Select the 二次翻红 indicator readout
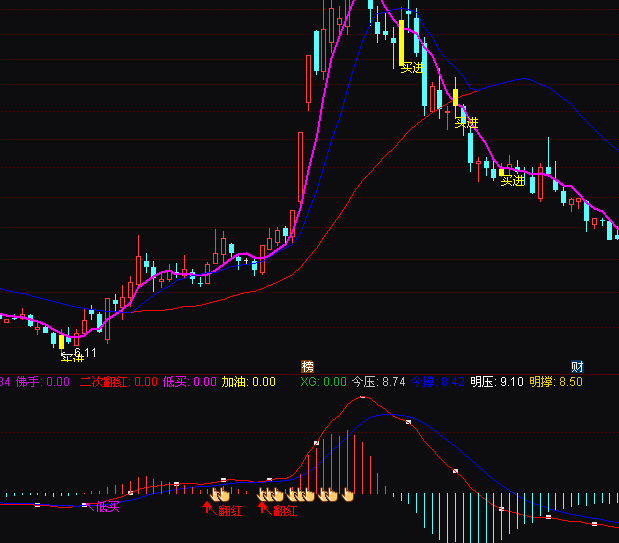This screenshot has height=543, width=619. [118, 381]
